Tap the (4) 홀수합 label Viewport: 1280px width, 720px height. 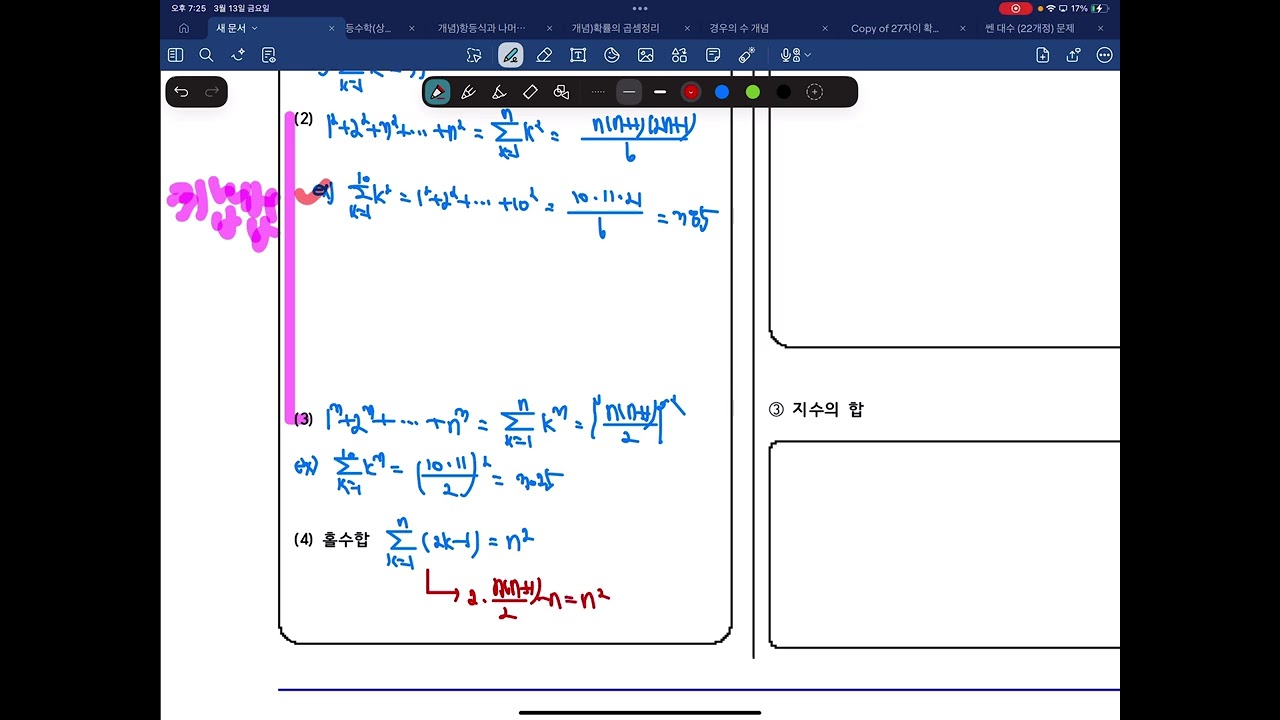(x=331, y=539)
